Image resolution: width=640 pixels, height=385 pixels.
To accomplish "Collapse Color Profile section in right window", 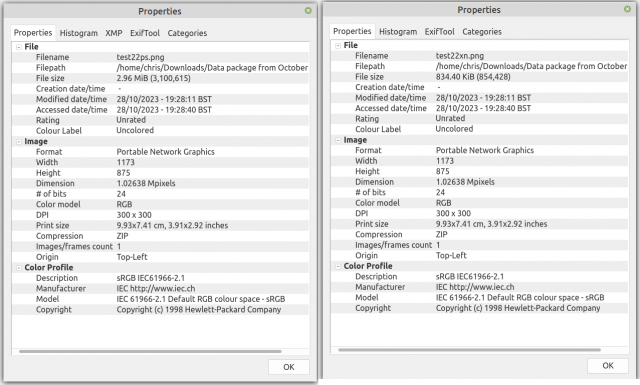I will pos(338,266).
